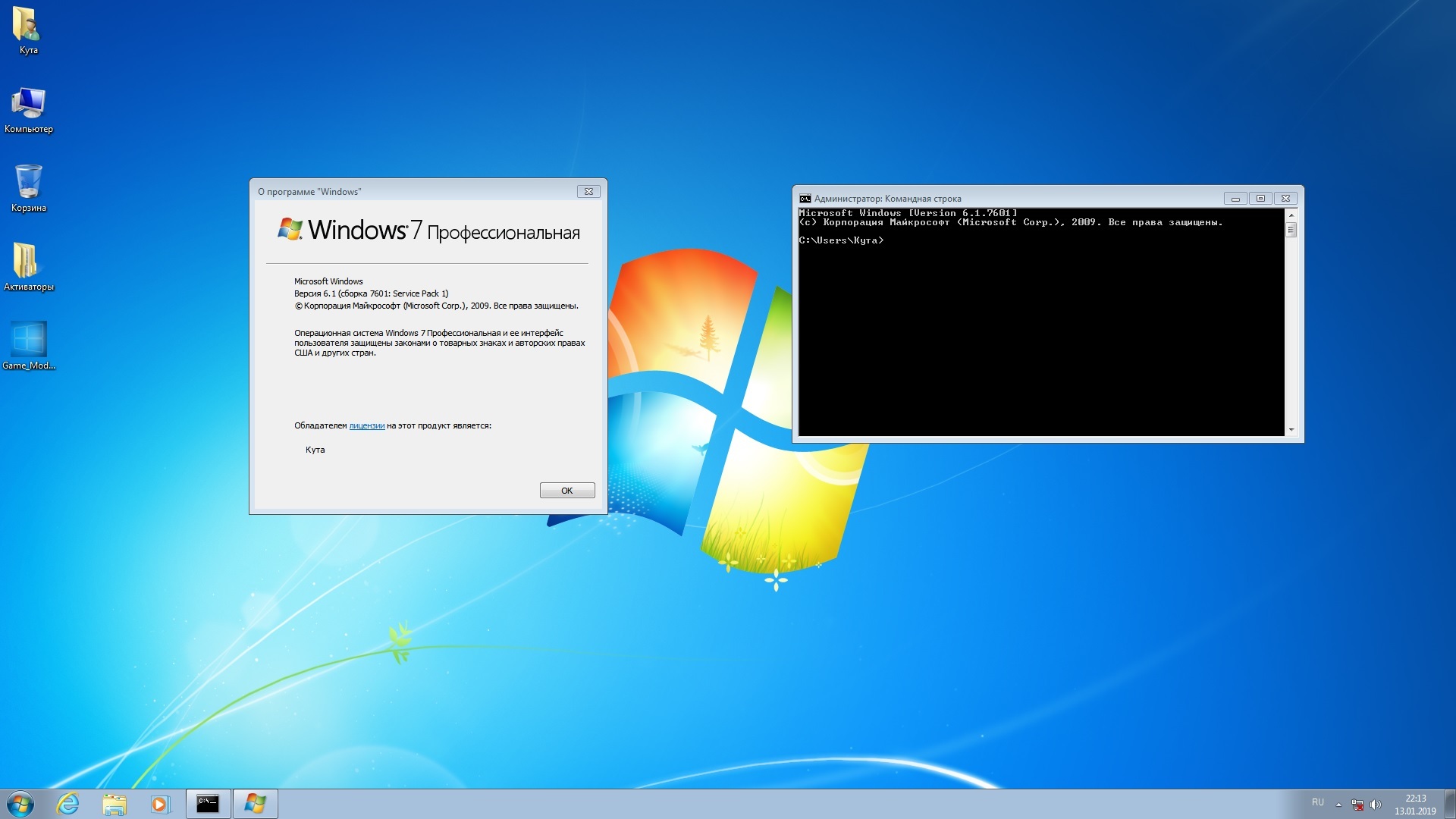Open Command Prompt window system menu icon
1456x819 pixels.
coord(805,199)
